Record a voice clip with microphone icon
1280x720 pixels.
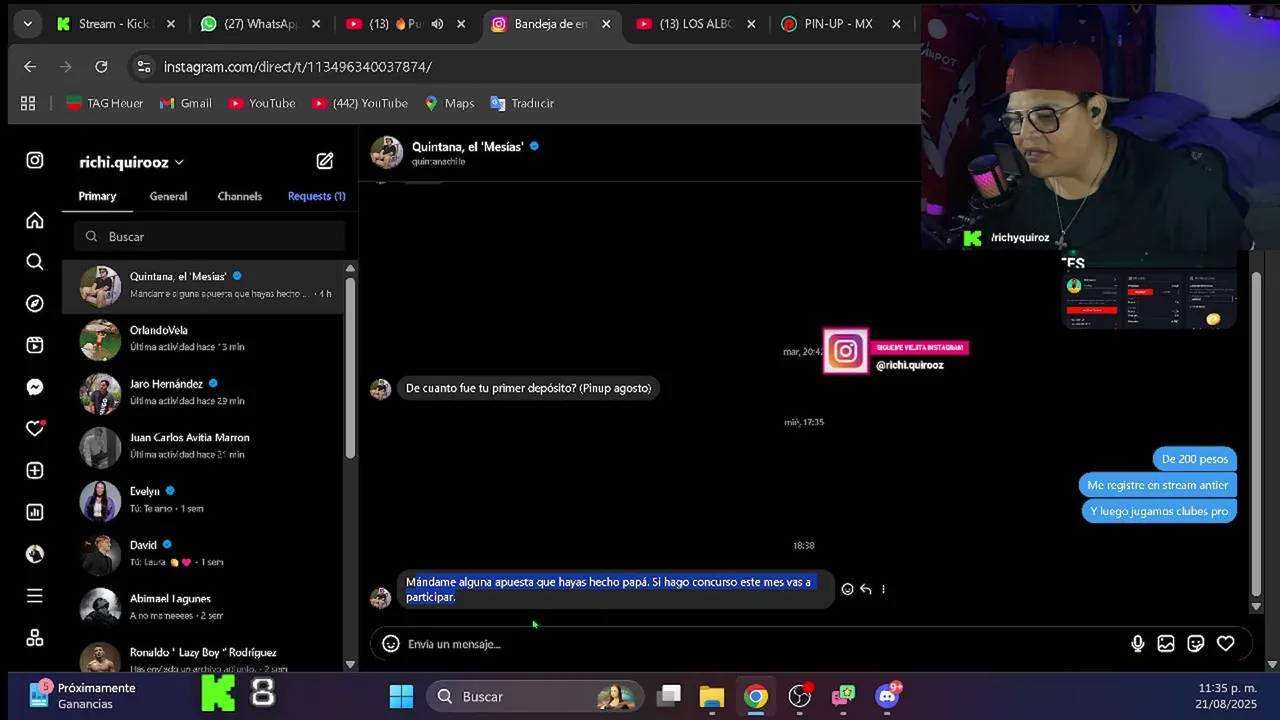[x=1137, y=644]
